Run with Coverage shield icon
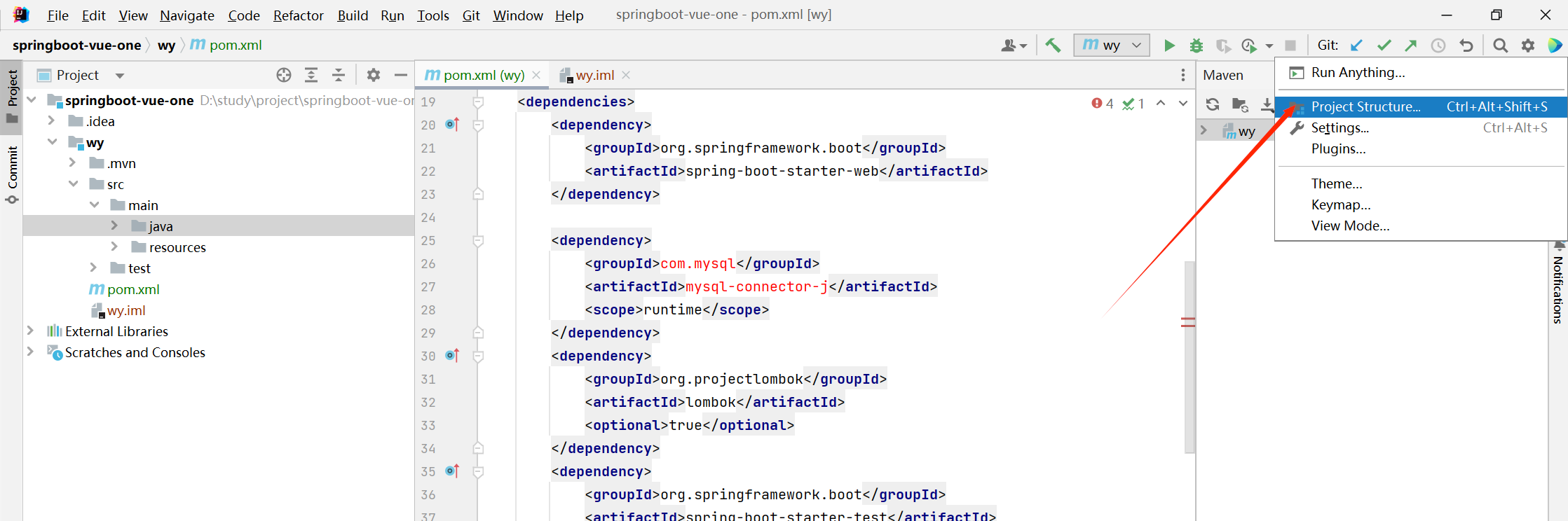The height and width of the screenshot is (521, 1568). [1223, 46]
